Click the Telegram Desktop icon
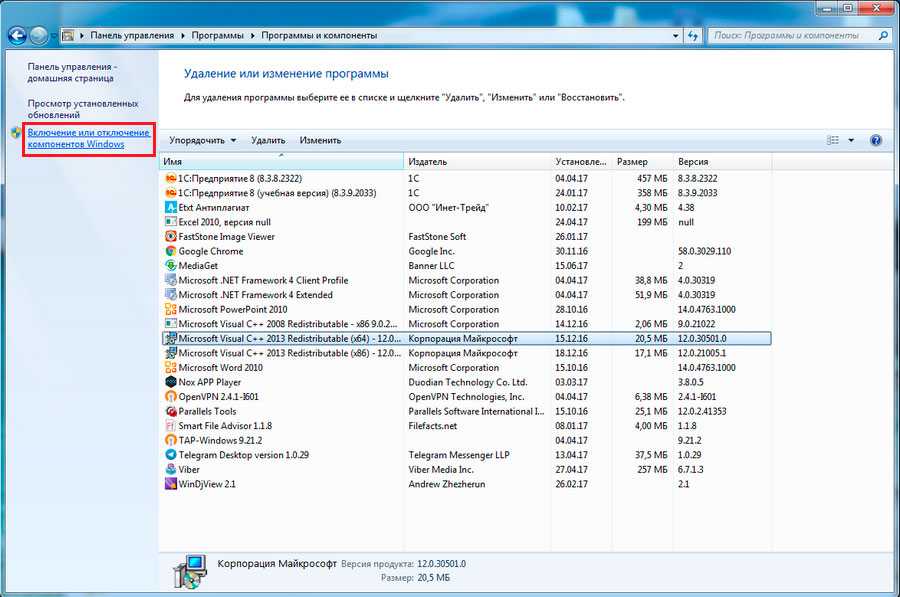This screenshot has width=900, height=597. click(x=170, y=455)
